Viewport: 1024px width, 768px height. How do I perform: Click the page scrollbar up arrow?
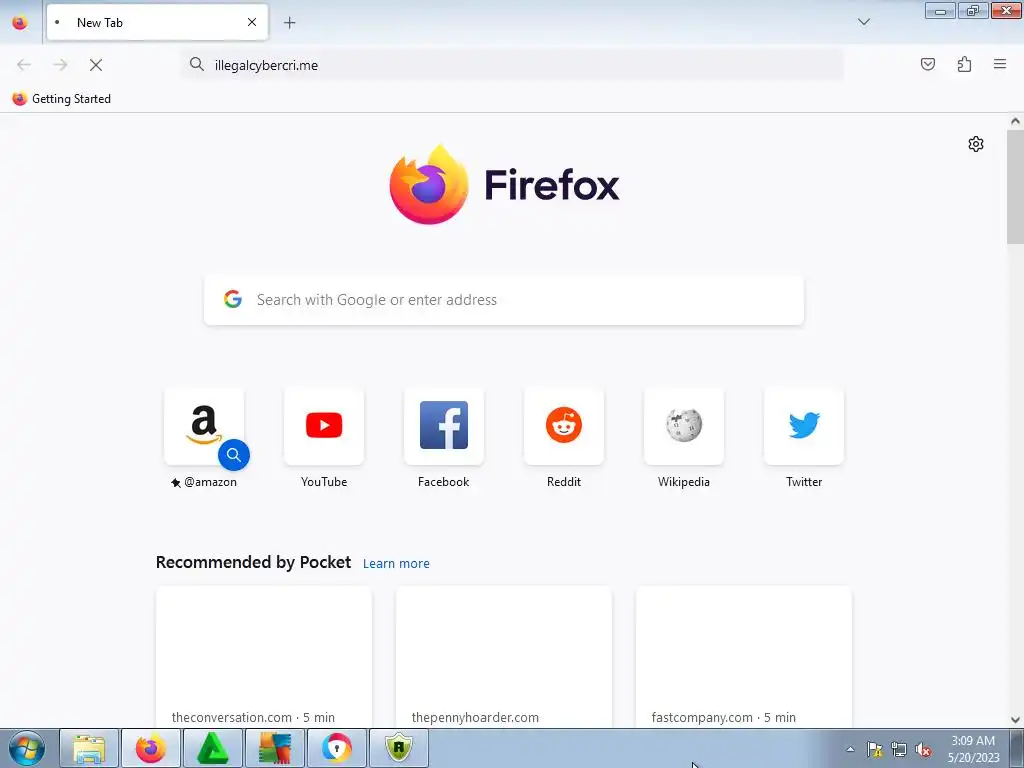[x=1015, y=121]
